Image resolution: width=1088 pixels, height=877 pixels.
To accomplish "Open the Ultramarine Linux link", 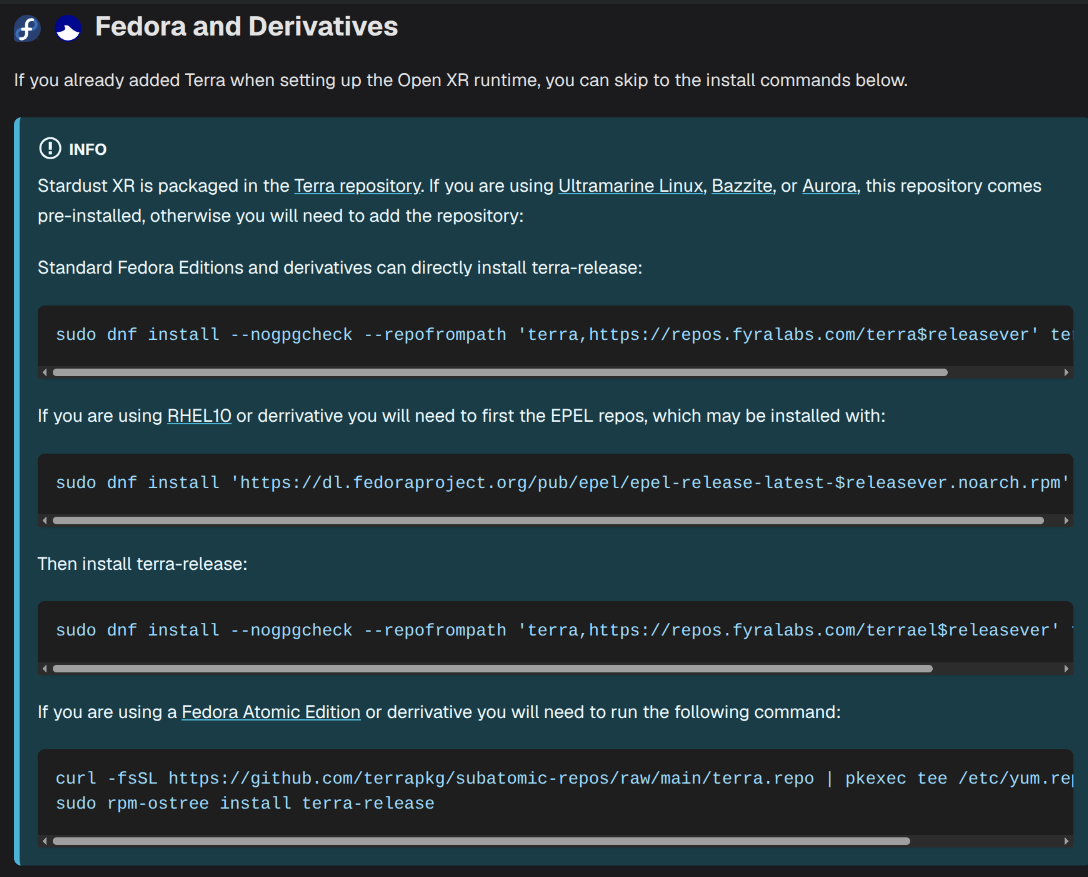I will click(x=630, y=186).
